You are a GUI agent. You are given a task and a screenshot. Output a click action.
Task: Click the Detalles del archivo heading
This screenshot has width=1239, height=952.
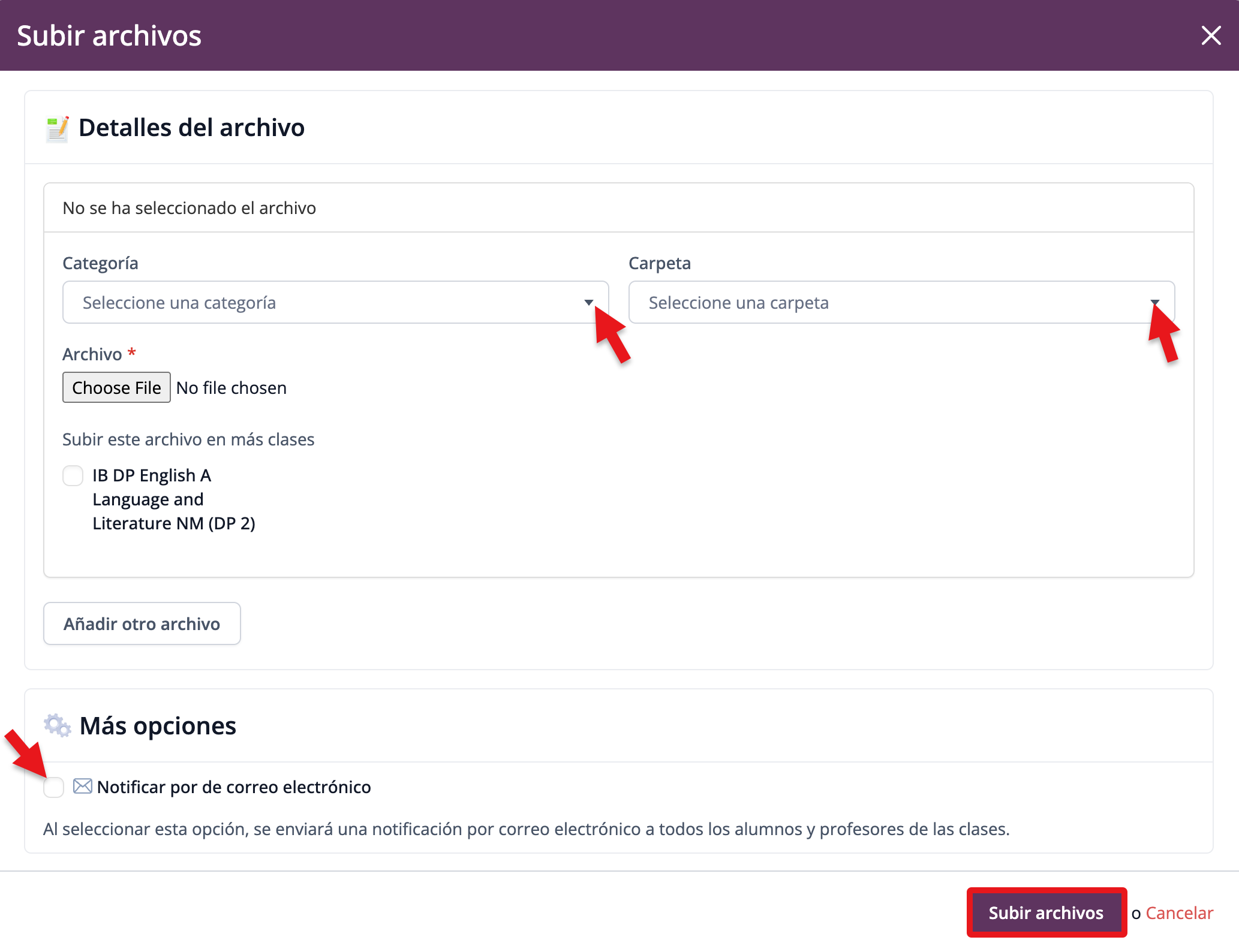(x=191, y=128)
